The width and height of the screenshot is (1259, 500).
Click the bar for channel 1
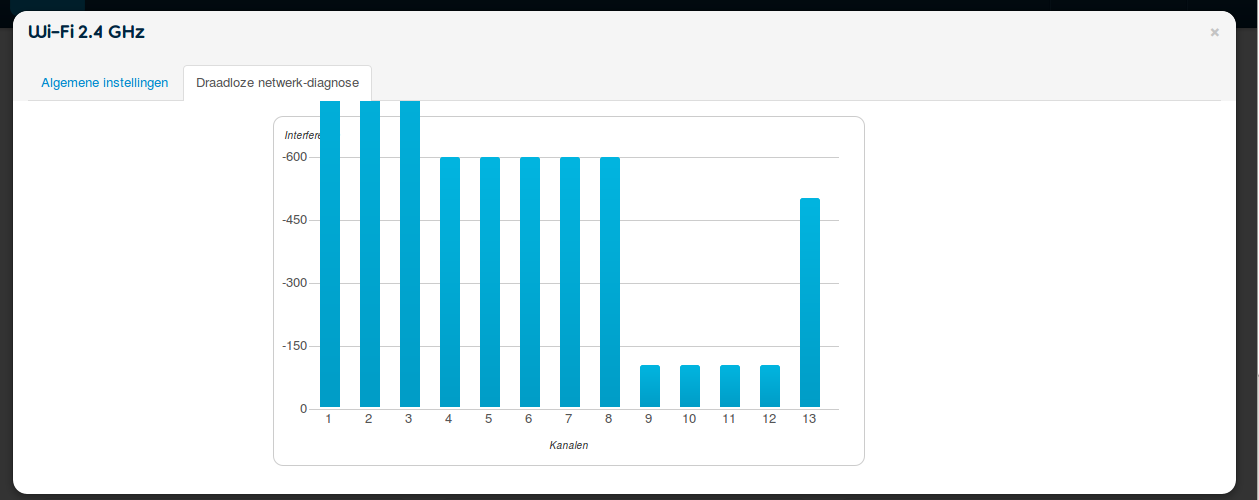pyautogui.click(x=329, y=255)
